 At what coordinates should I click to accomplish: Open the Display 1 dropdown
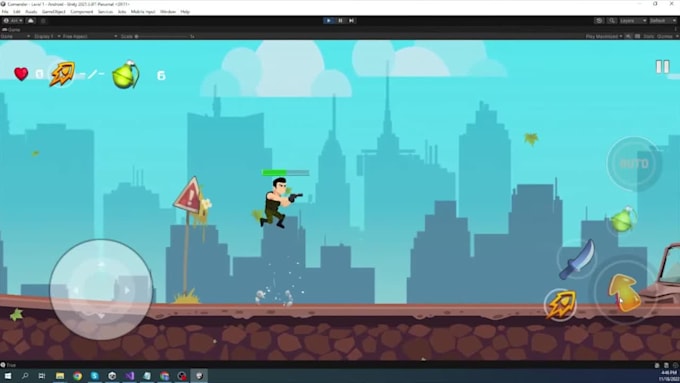[47, 36]
